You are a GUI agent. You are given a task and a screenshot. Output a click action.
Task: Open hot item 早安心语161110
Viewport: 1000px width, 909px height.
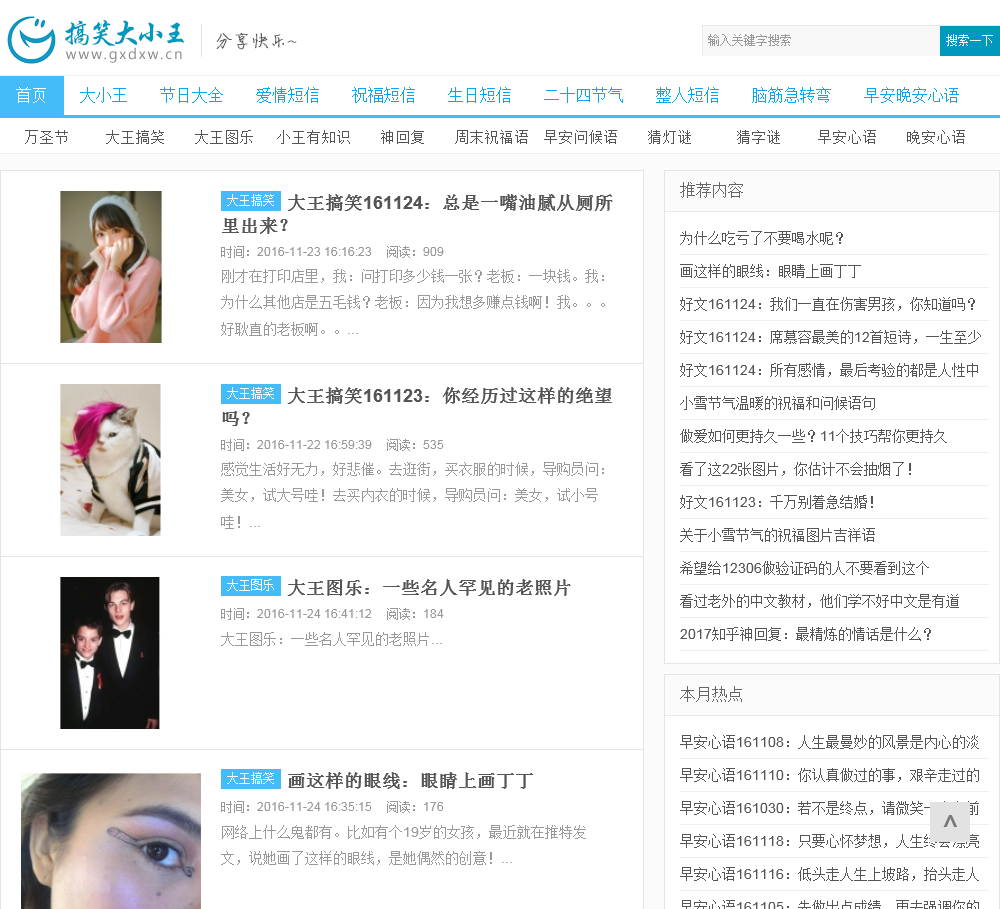[x=829, y=776]
